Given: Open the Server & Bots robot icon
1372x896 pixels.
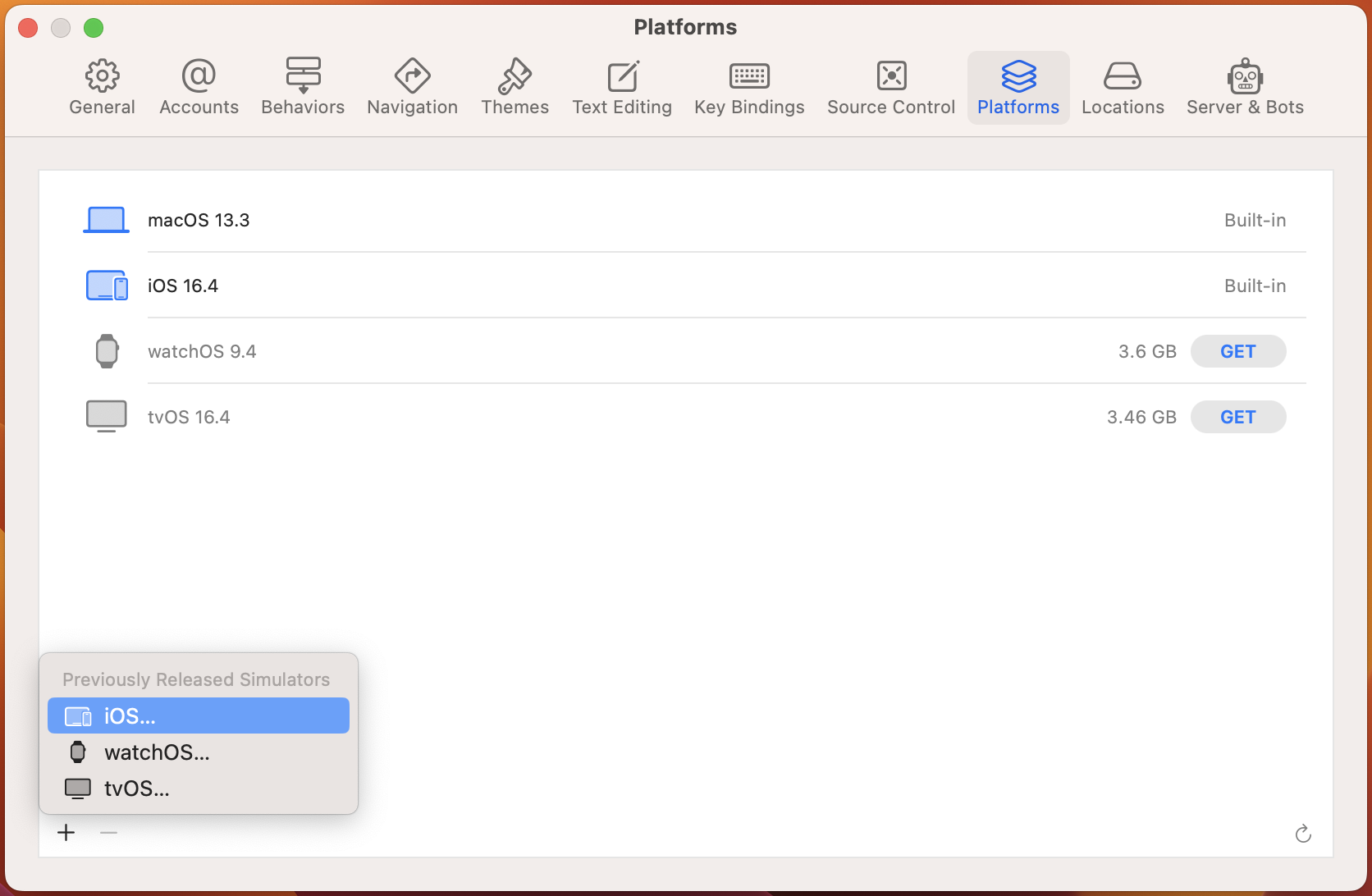Looking at the screenshot, I should tap(1245, 76).
